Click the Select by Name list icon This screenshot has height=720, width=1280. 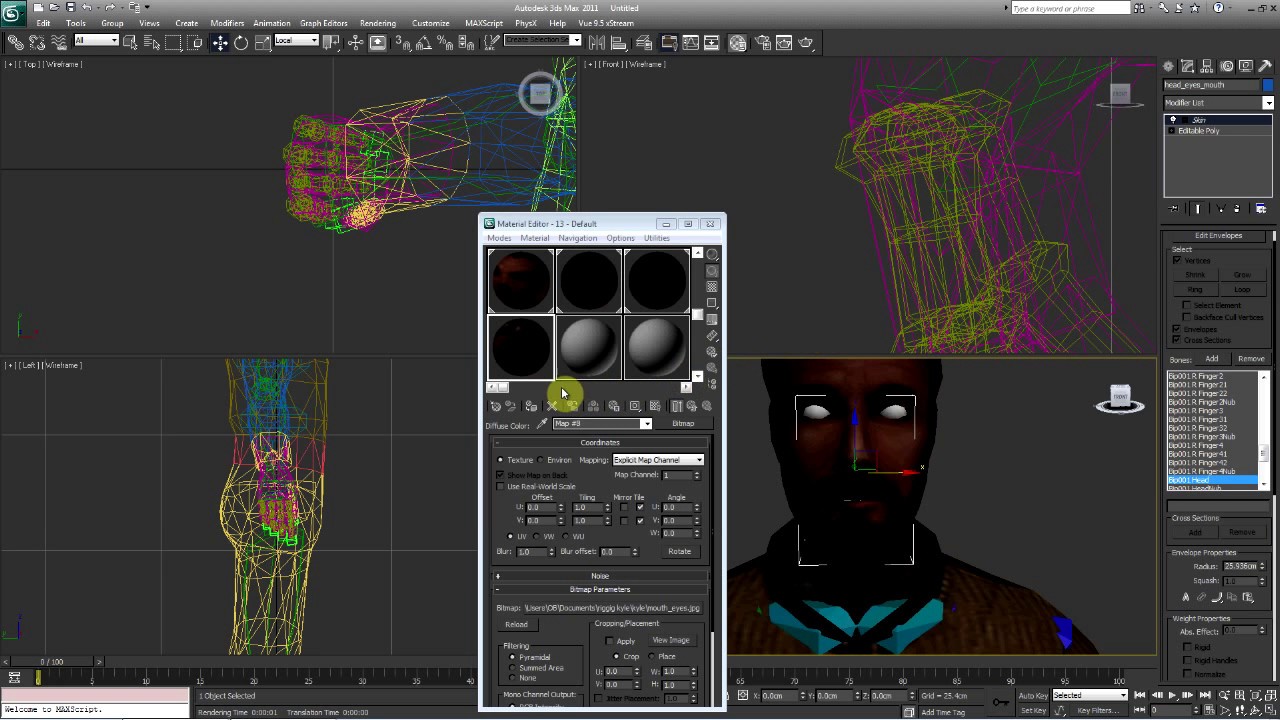[x=152, y=42]
